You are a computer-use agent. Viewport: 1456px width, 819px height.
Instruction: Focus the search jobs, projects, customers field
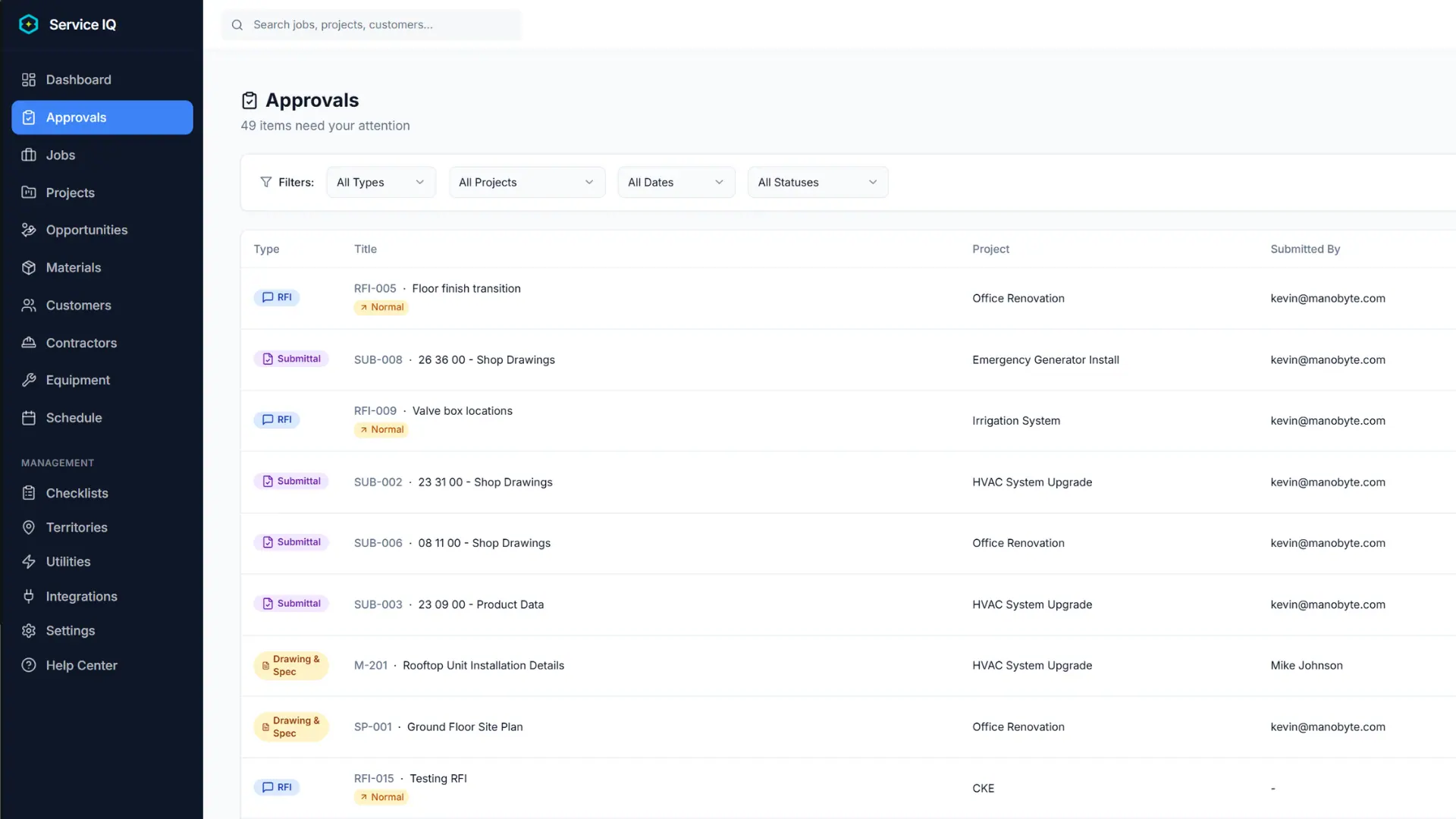pyautogui.click(x=372, y=25)
